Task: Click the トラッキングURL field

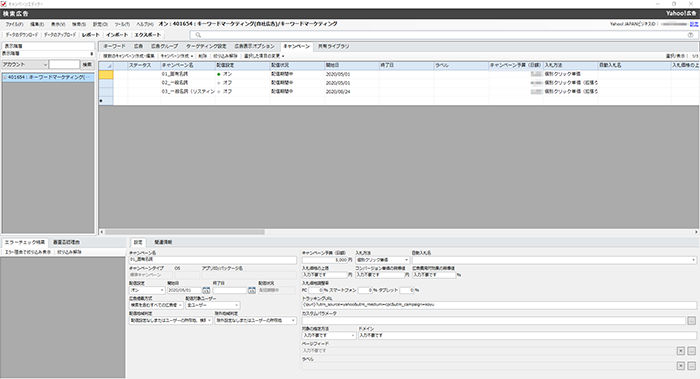Action: click(499, 305)
